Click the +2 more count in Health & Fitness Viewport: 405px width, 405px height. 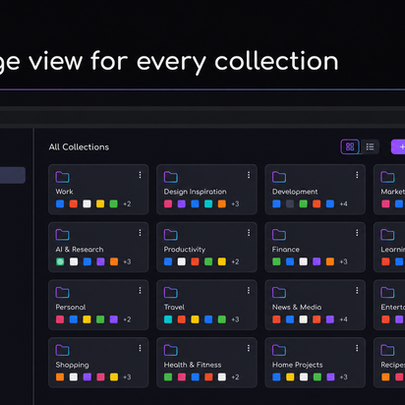(x=235, y=377)
